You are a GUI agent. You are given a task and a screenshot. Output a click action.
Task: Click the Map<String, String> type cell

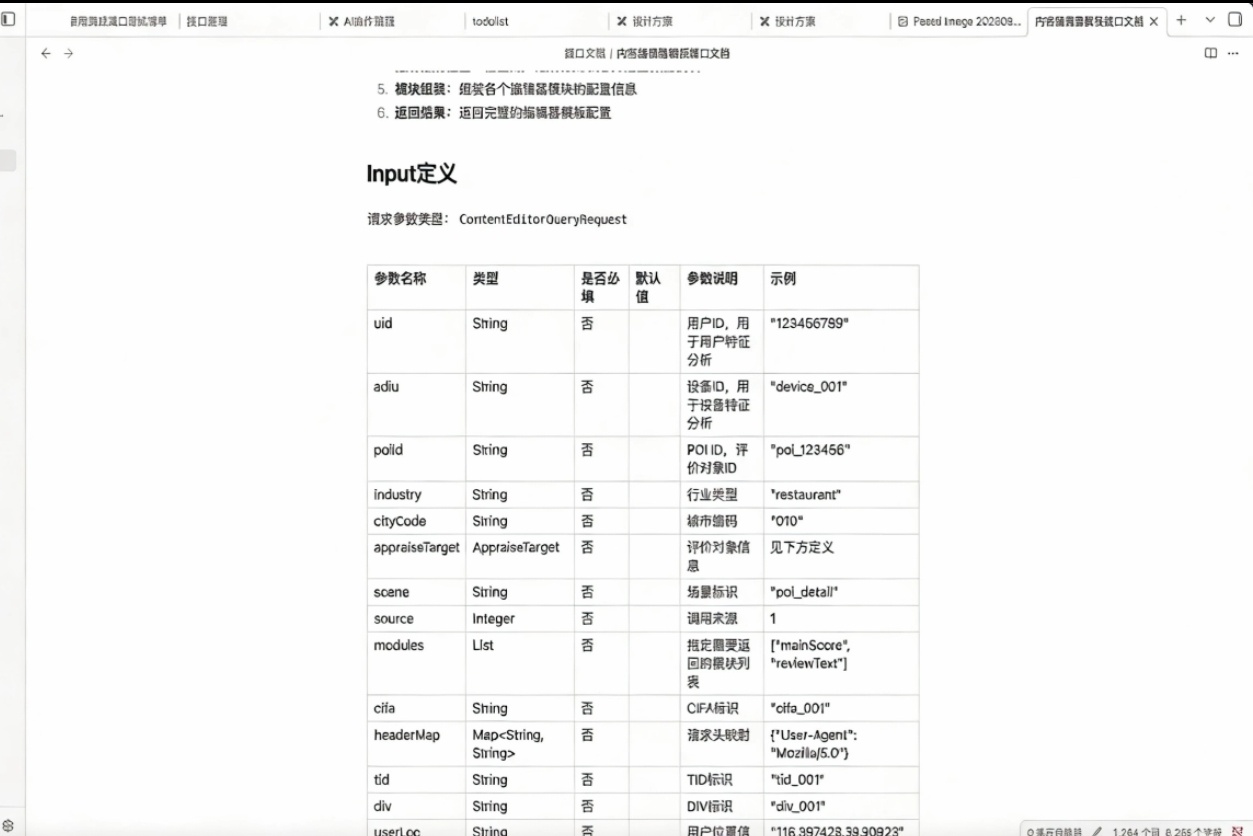(x=519, y=744)
